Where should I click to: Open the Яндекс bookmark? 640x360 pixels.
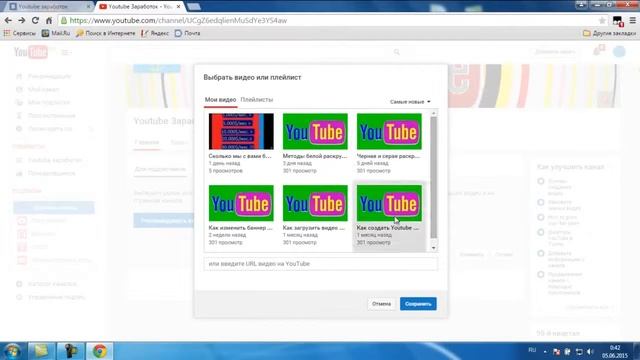pyautogui.click(x=155, y=33)
